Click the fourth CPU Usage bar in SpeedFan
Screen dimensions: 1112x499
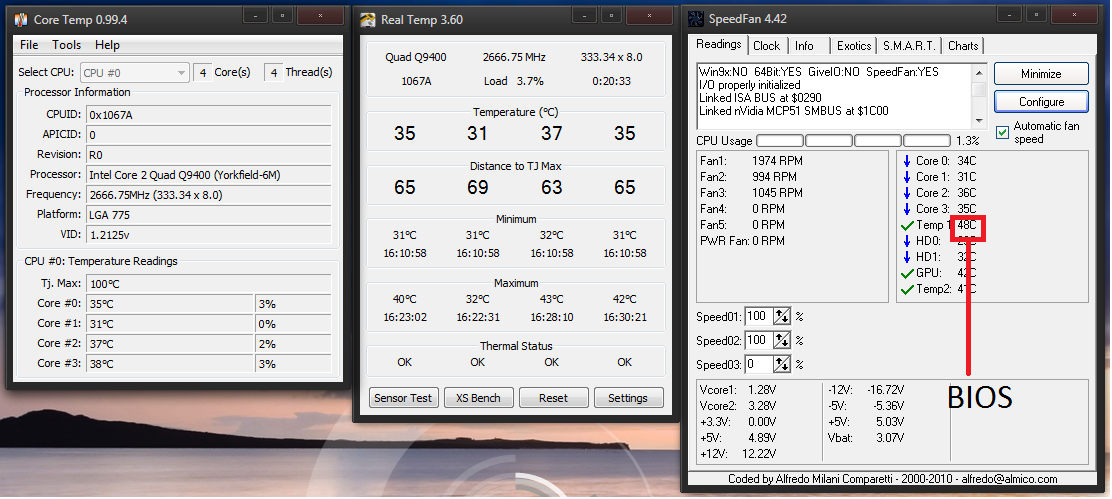pos(926,140)
